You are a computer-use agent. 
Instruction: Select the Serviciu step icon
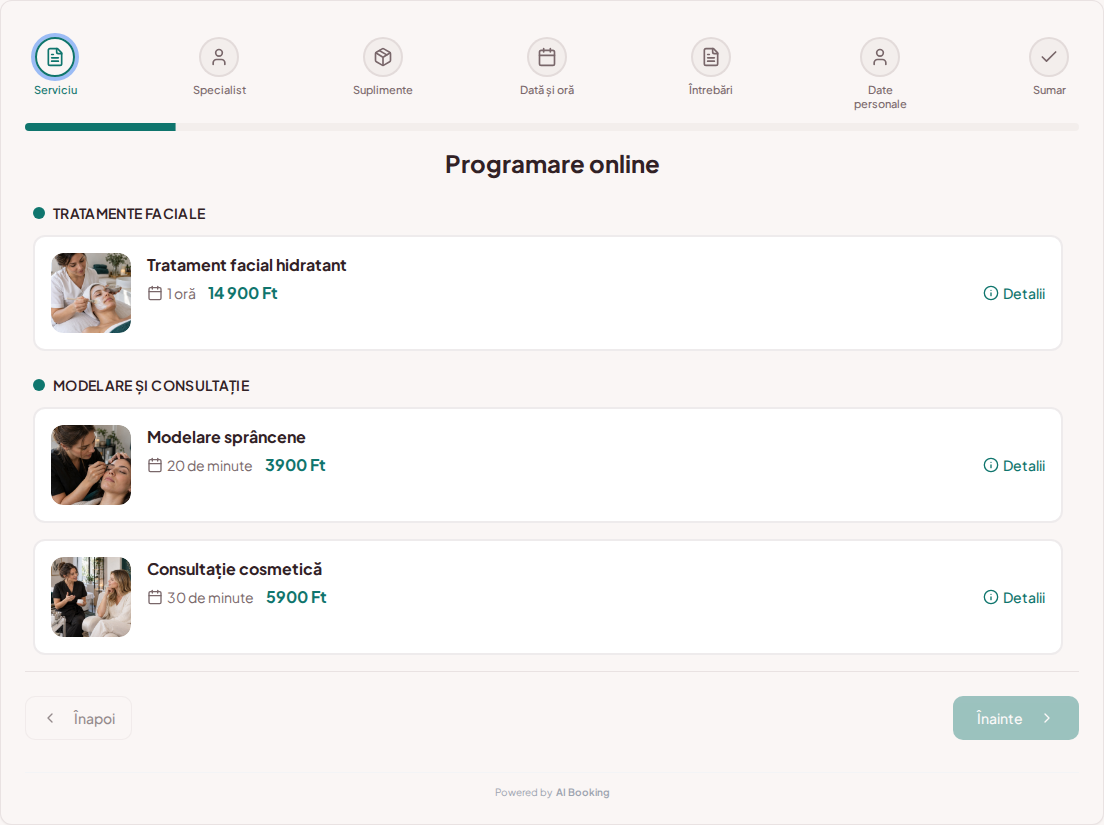(x=55, y=57)
